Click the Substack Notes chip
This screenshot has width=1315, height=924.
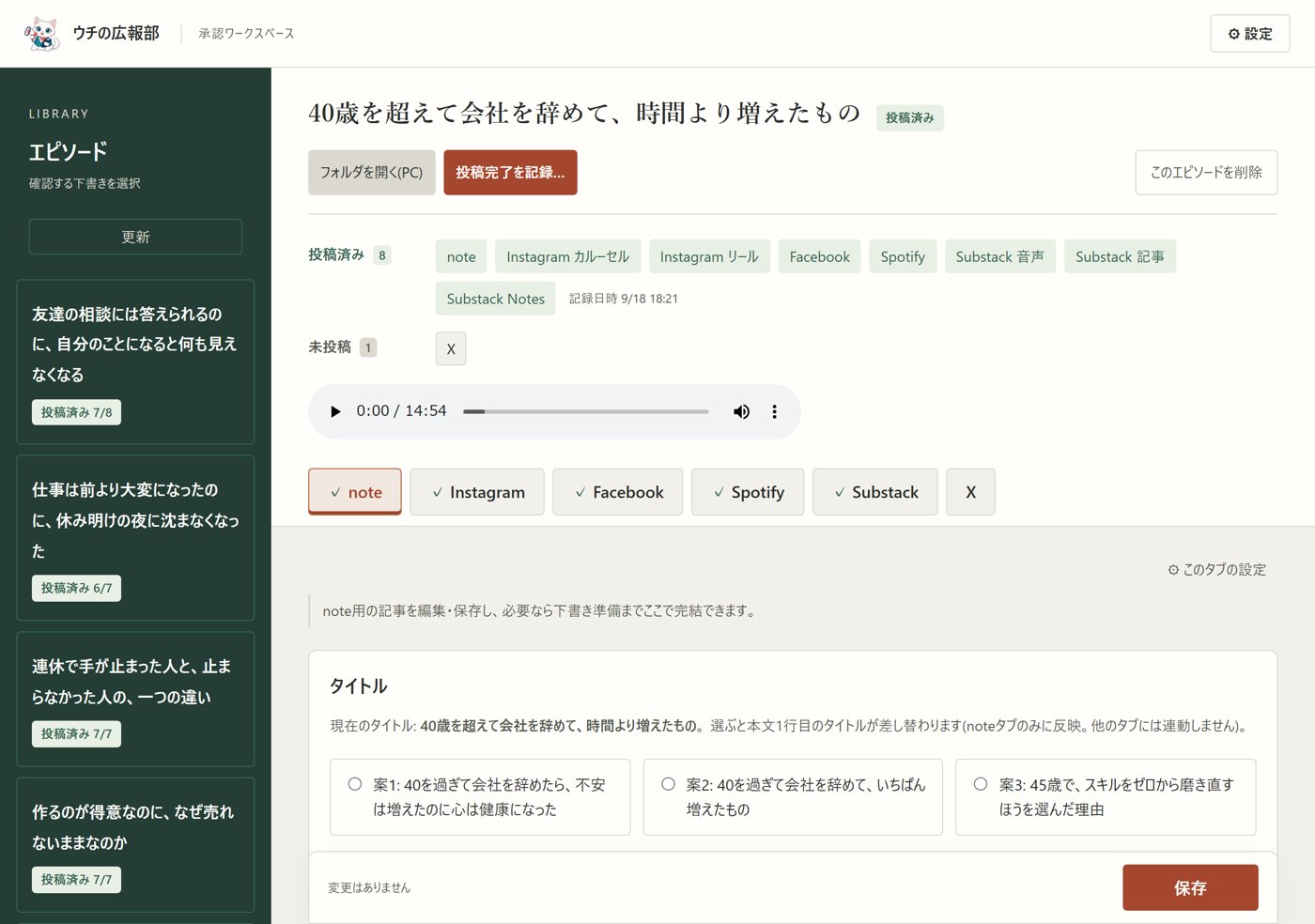(496, 299)
